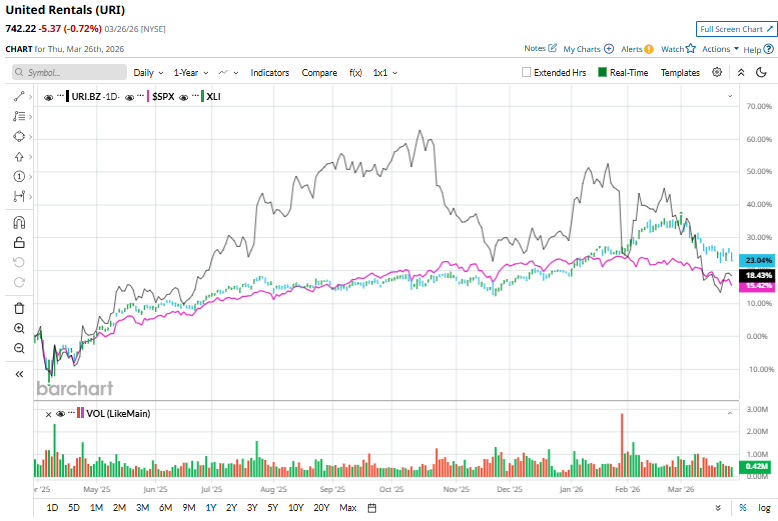Toggle Real-Time checkbox
Screen dimensions: 778x521
(602, 72)
